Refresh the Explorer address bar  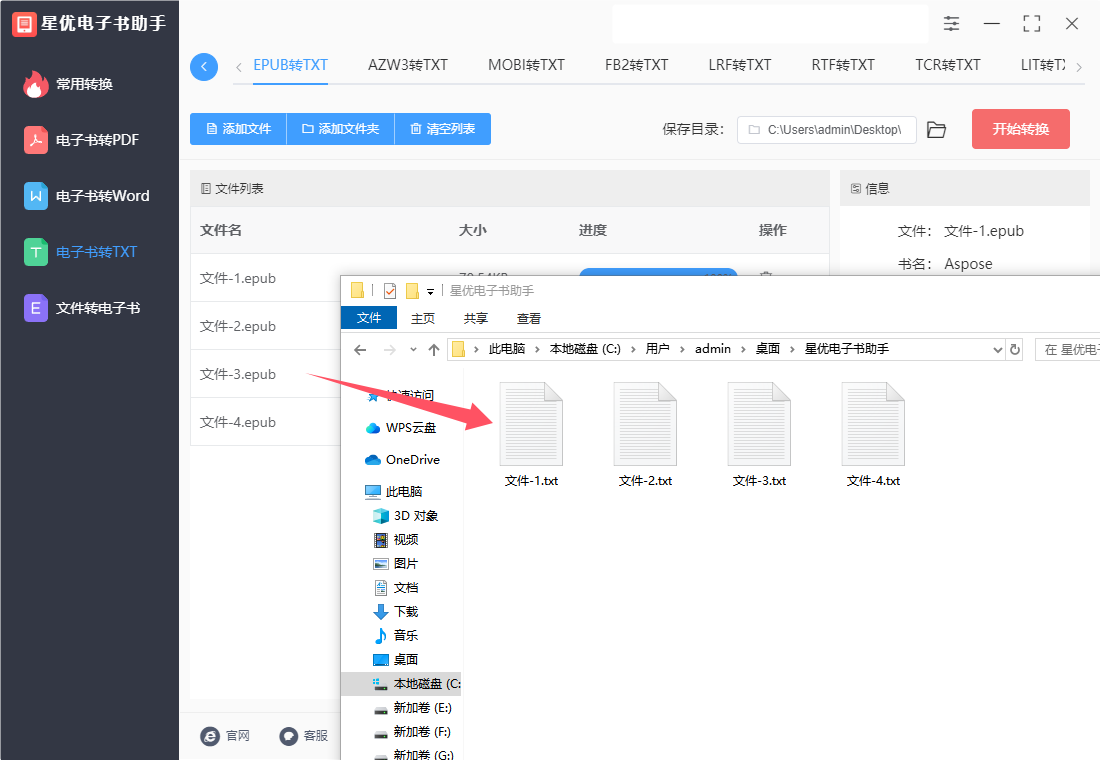click(1014, 349)
